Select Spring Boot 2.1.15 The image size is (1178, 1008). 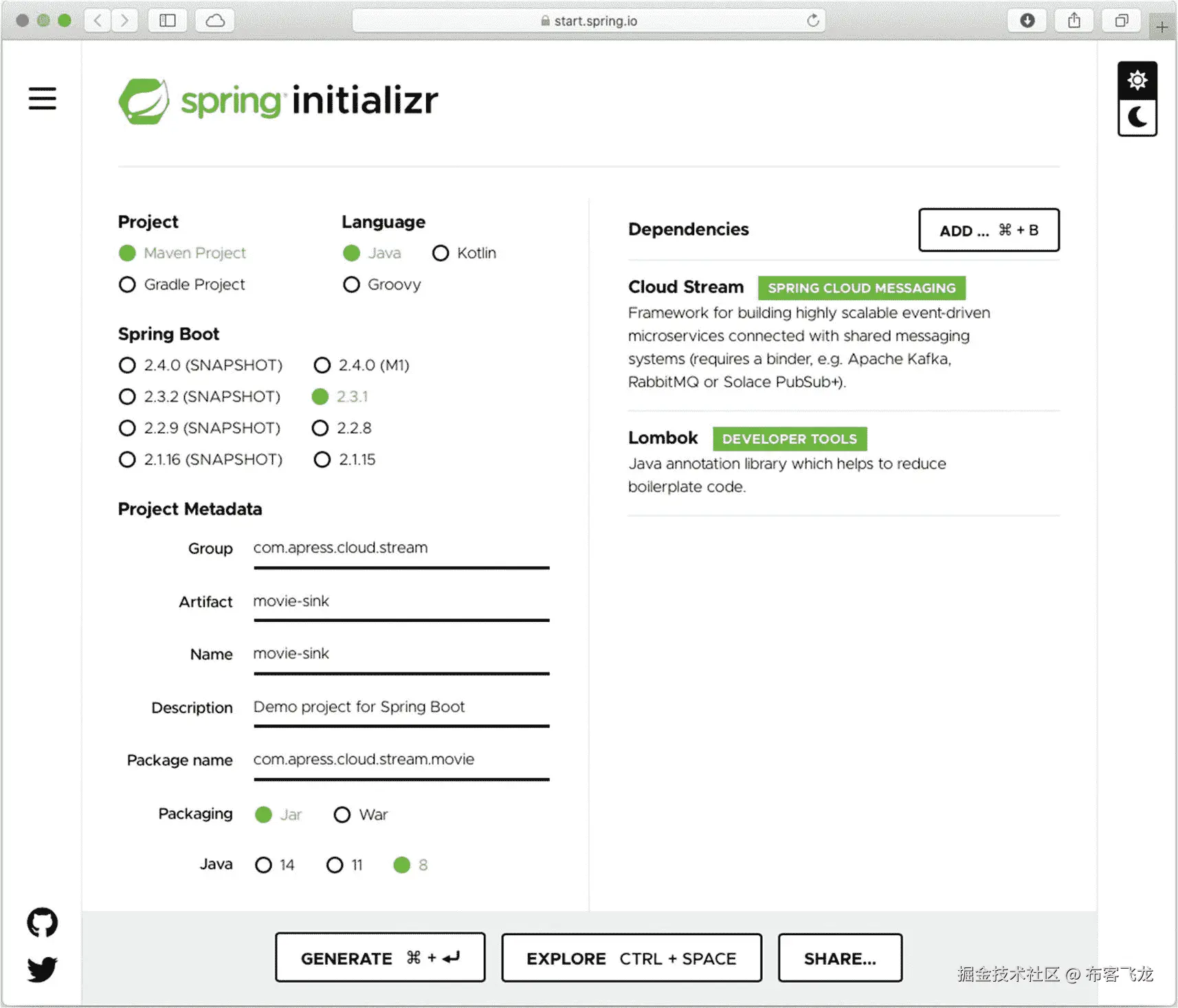coord(345,459)
